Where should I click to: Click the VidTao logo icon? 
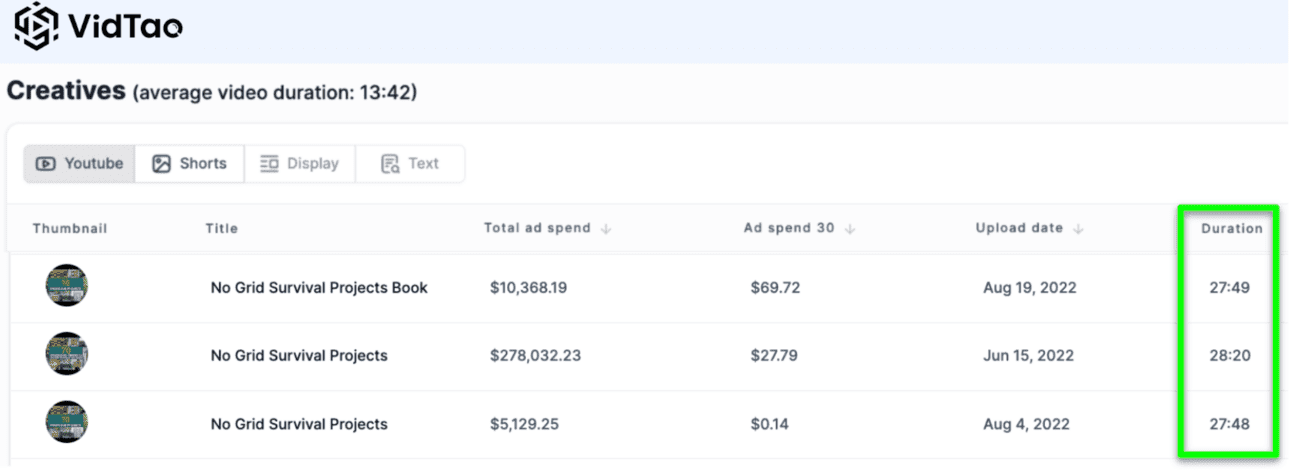click(x=37, y=27)
